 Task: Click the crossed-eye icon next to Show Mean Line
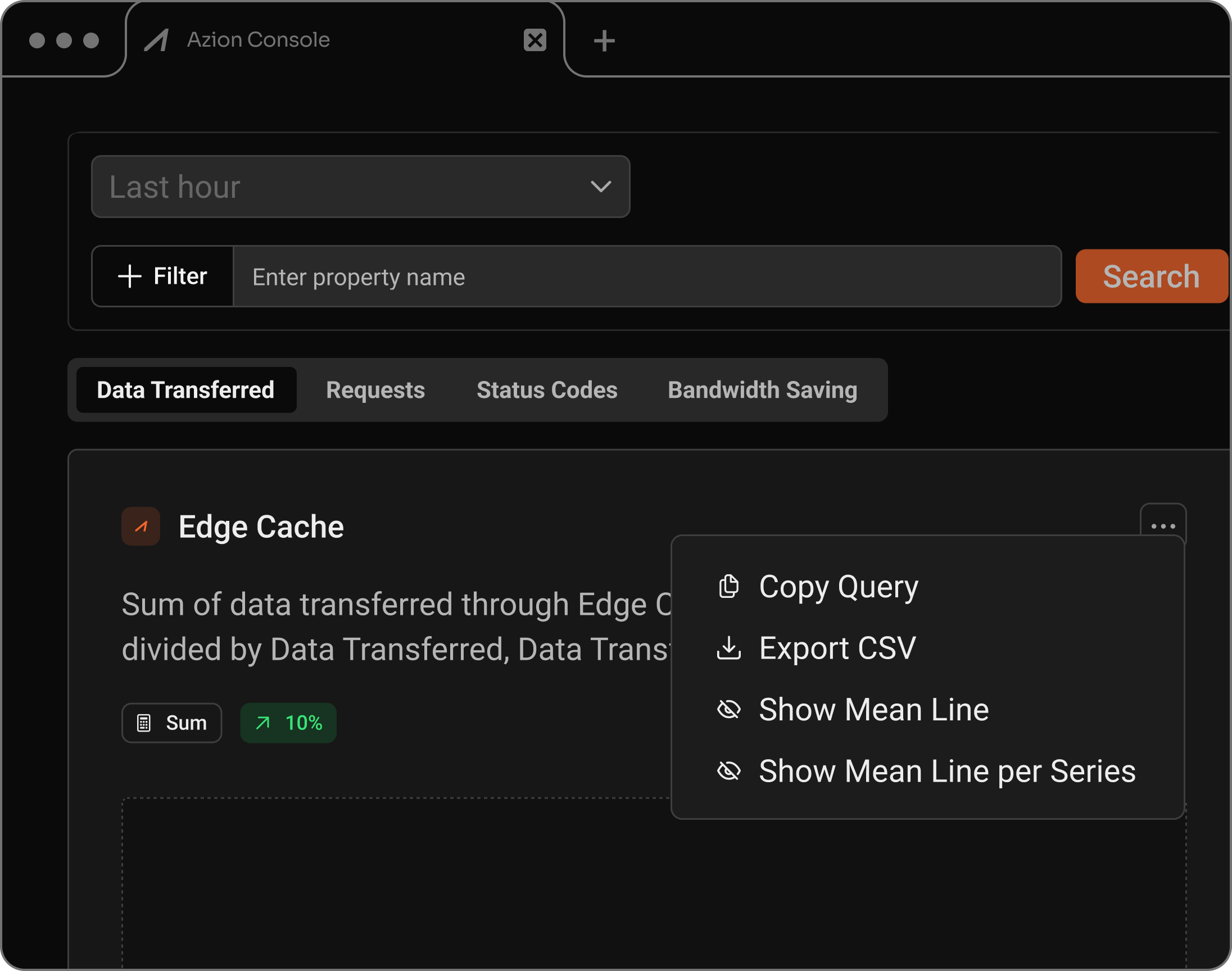click(728, 709)
